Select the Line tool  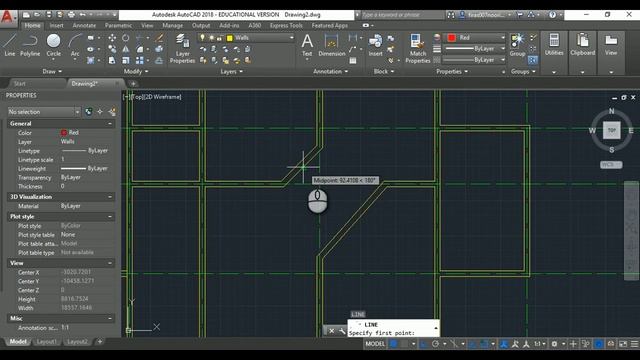click(x=9, y=45)
